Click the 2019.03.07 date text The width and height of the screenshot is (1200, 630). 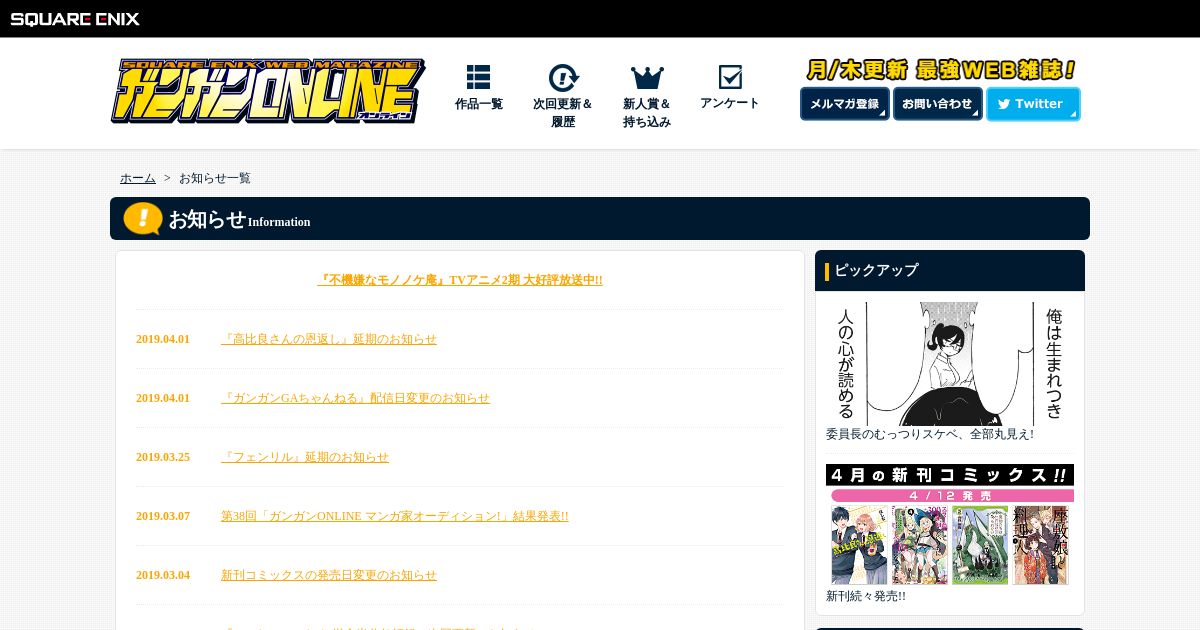coord(163,516)
